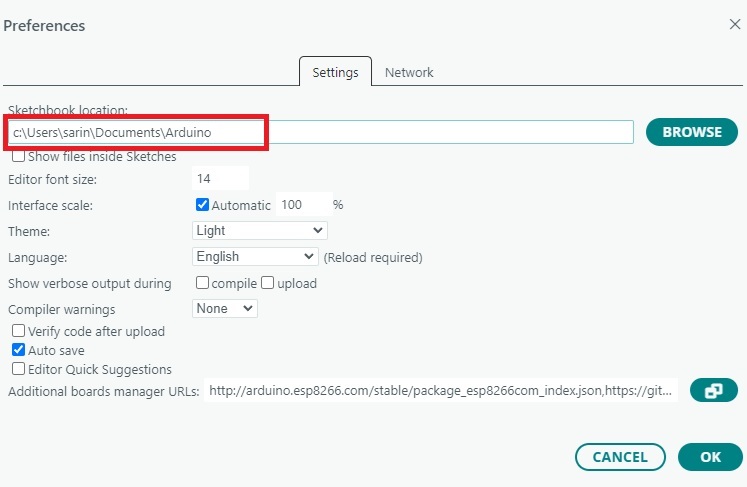Enable Show files inside Sketches

click(x=19, y=156)
